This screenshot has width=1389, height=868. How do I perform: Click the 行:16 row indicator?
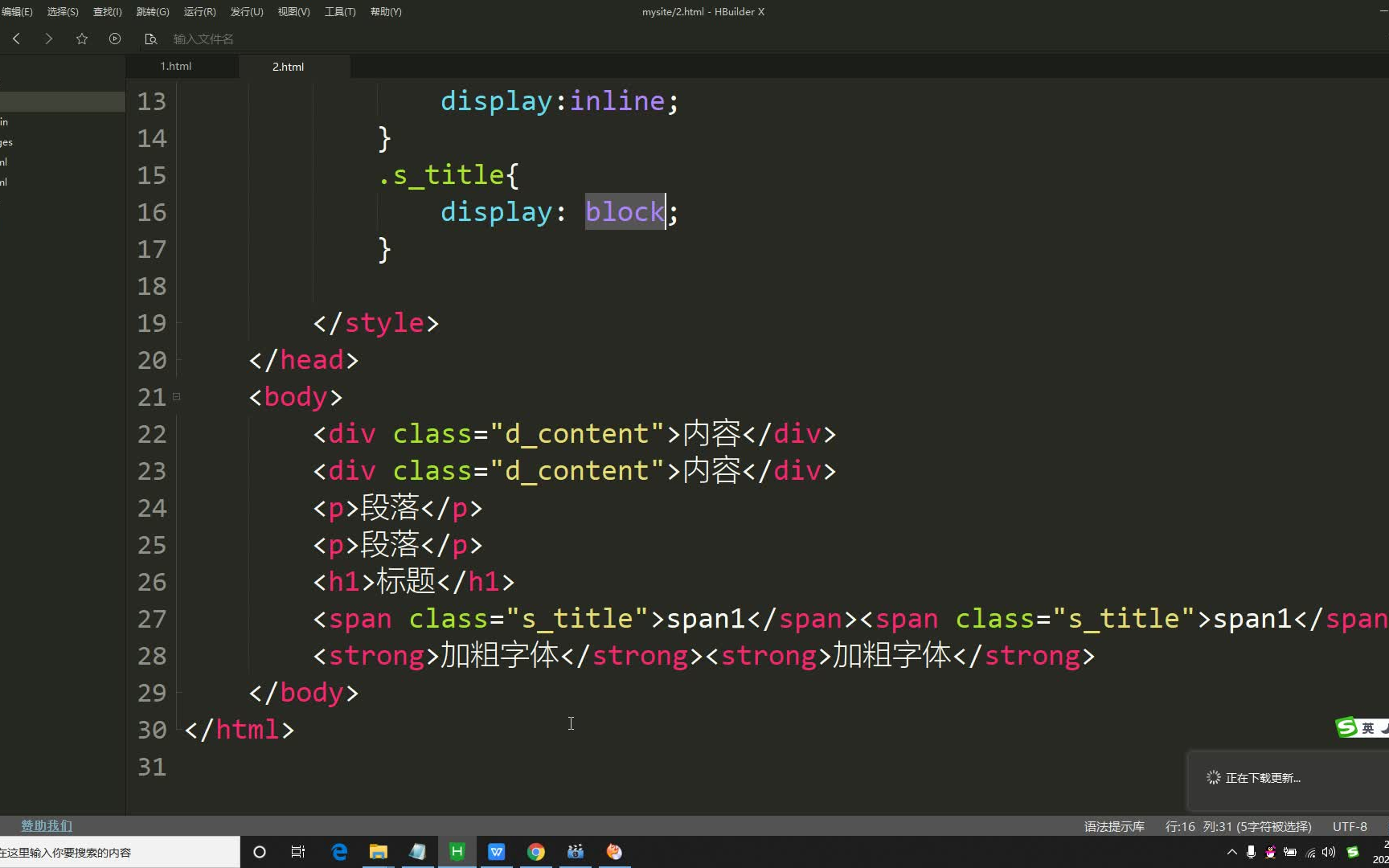point(1180,826)
